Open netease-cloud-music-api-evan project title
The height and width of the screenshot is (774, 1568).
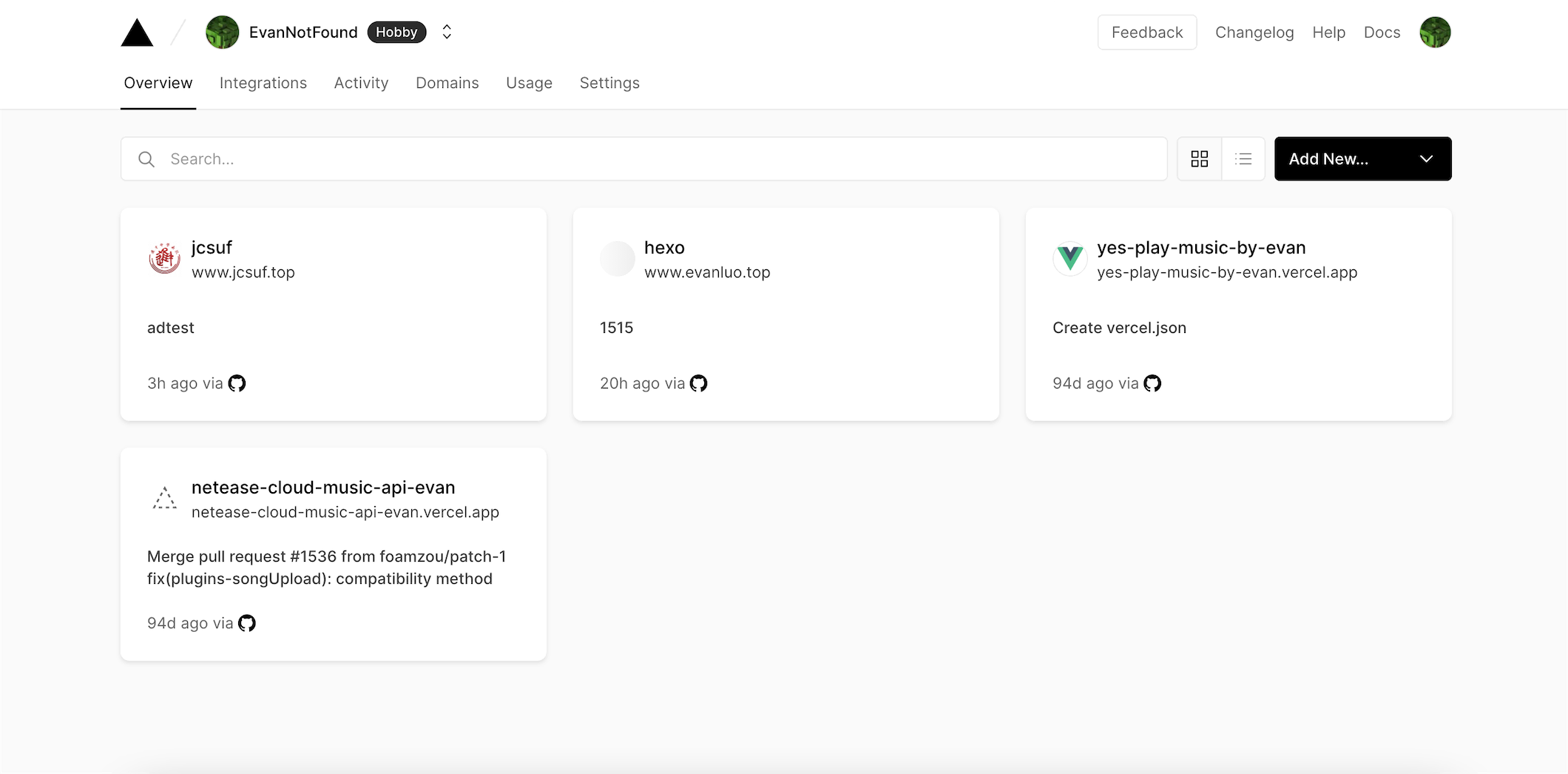pos(323,487)
